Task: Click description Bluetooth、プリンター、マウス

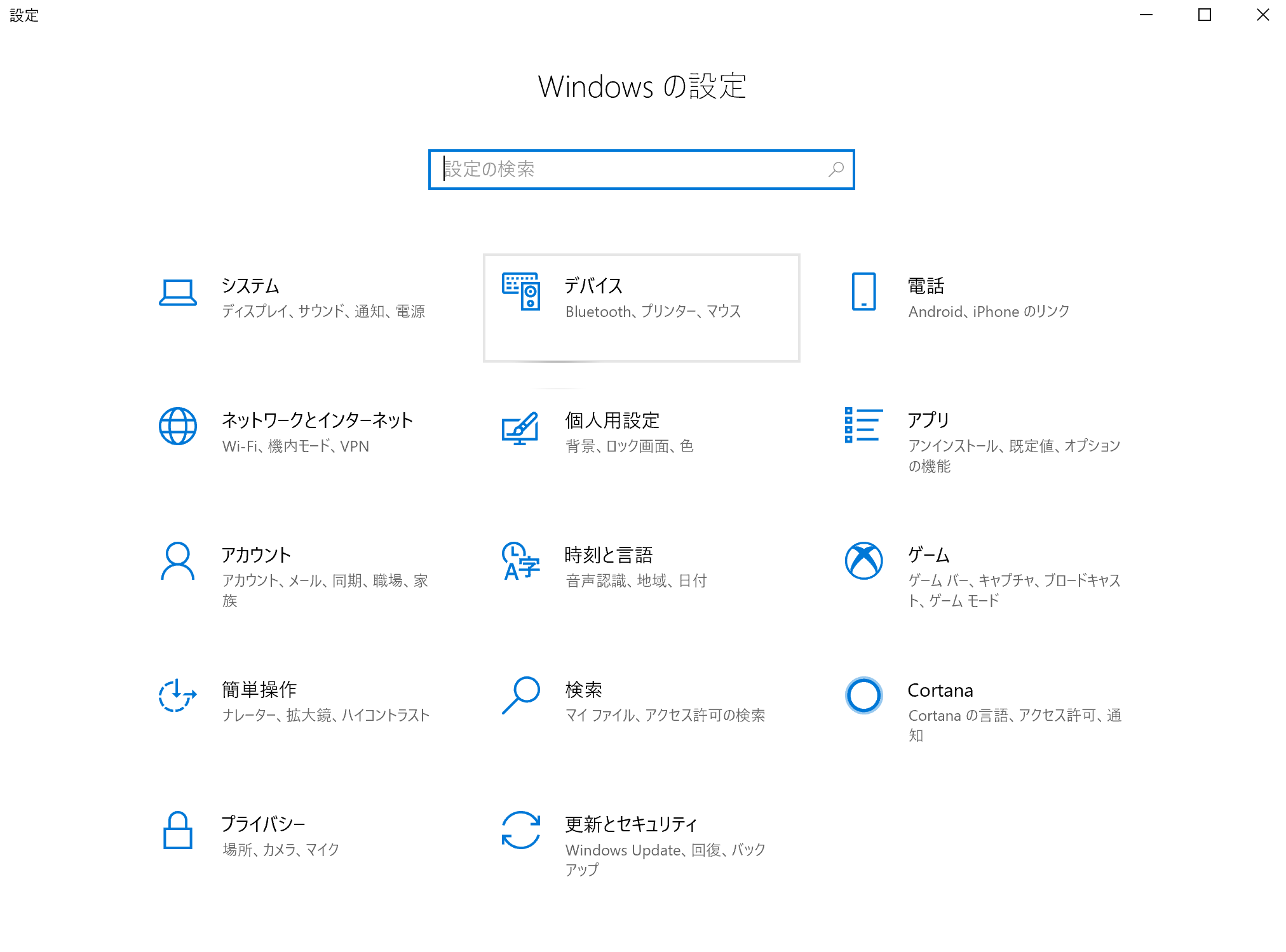Action: click(653, 311)
